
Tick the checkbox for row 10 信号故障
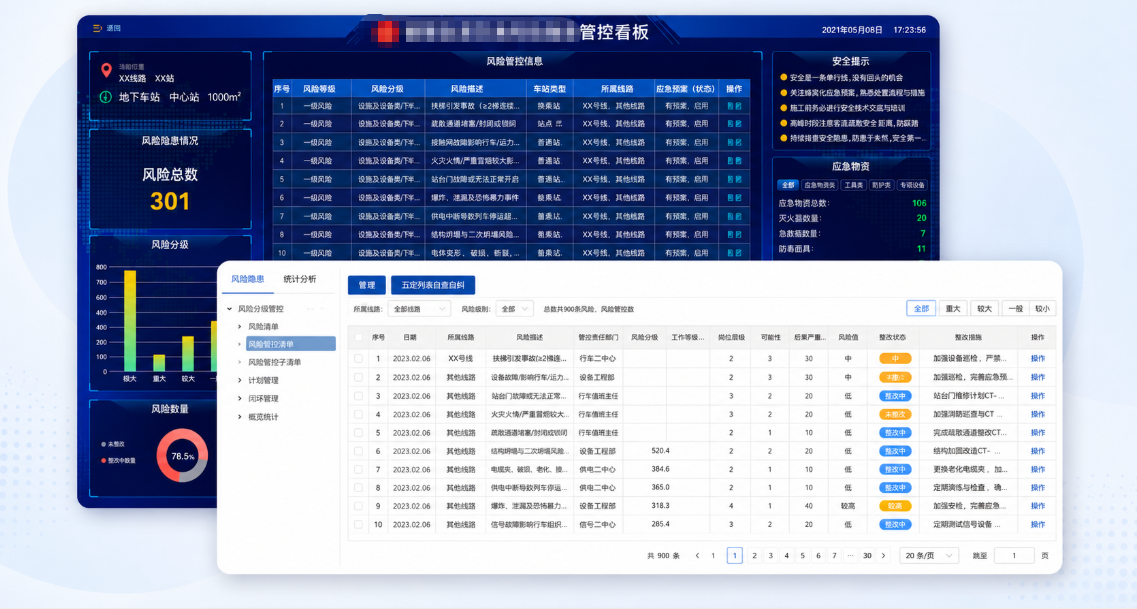(x=358, y=525)
